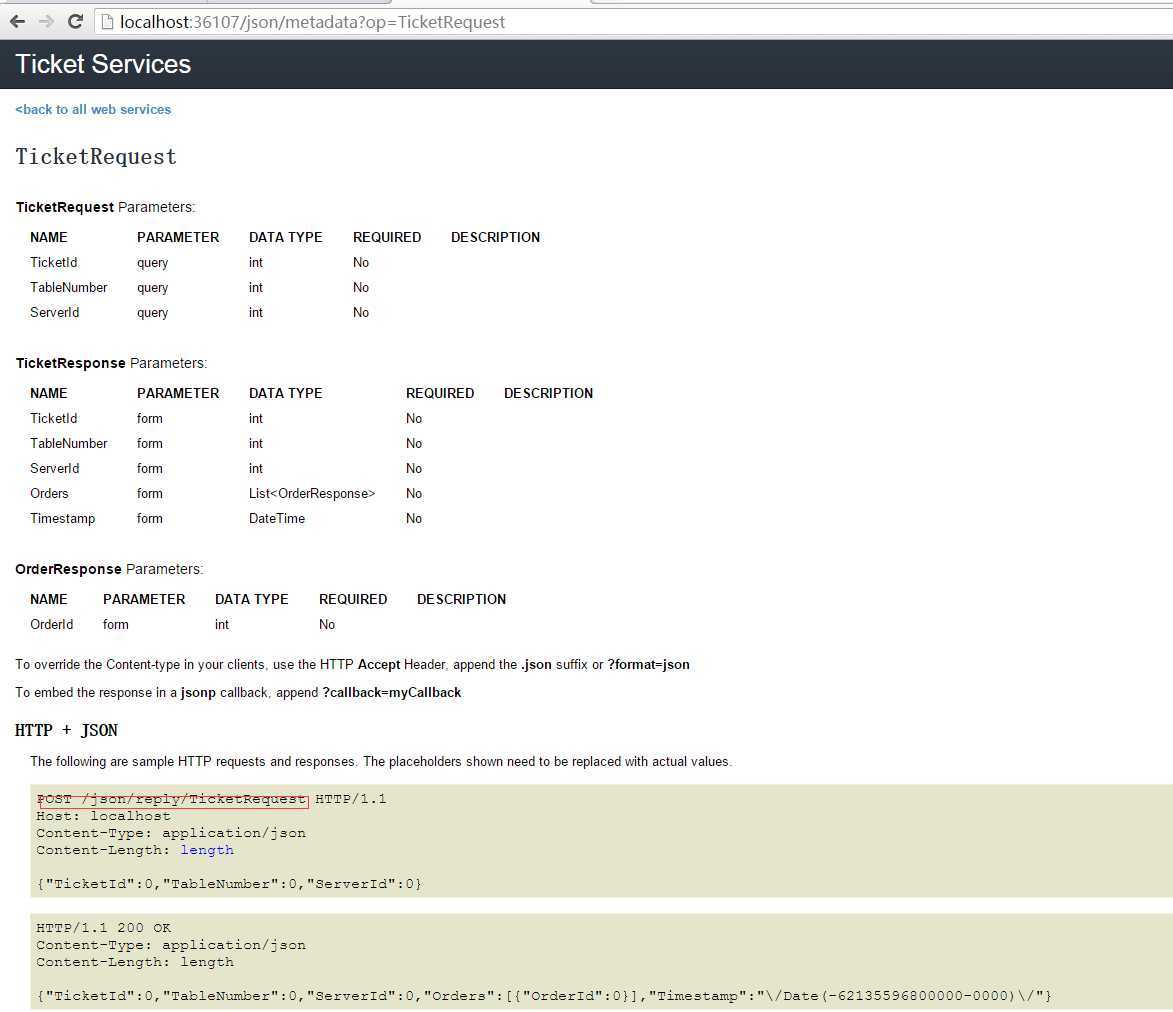This screenshot has height=1012, width=1173.
Task: Click ServerId in the TicketRequest table
Action: tap(55, 313)
